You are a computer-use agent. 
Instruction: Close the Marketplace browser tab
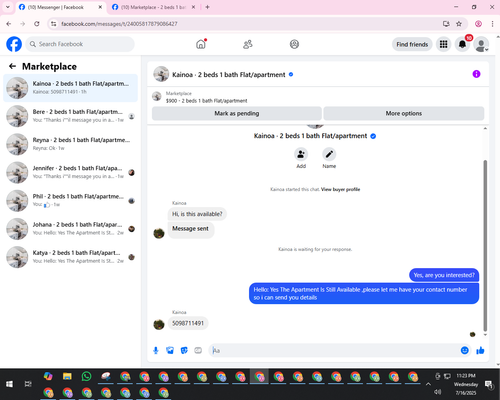coord(193,7)
